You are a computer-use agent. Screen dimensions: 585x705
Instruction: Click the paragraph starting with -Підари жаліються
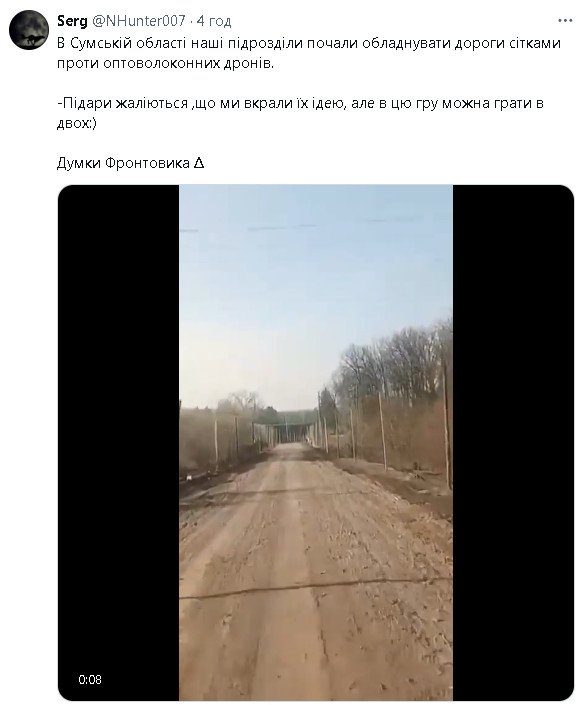300,113
